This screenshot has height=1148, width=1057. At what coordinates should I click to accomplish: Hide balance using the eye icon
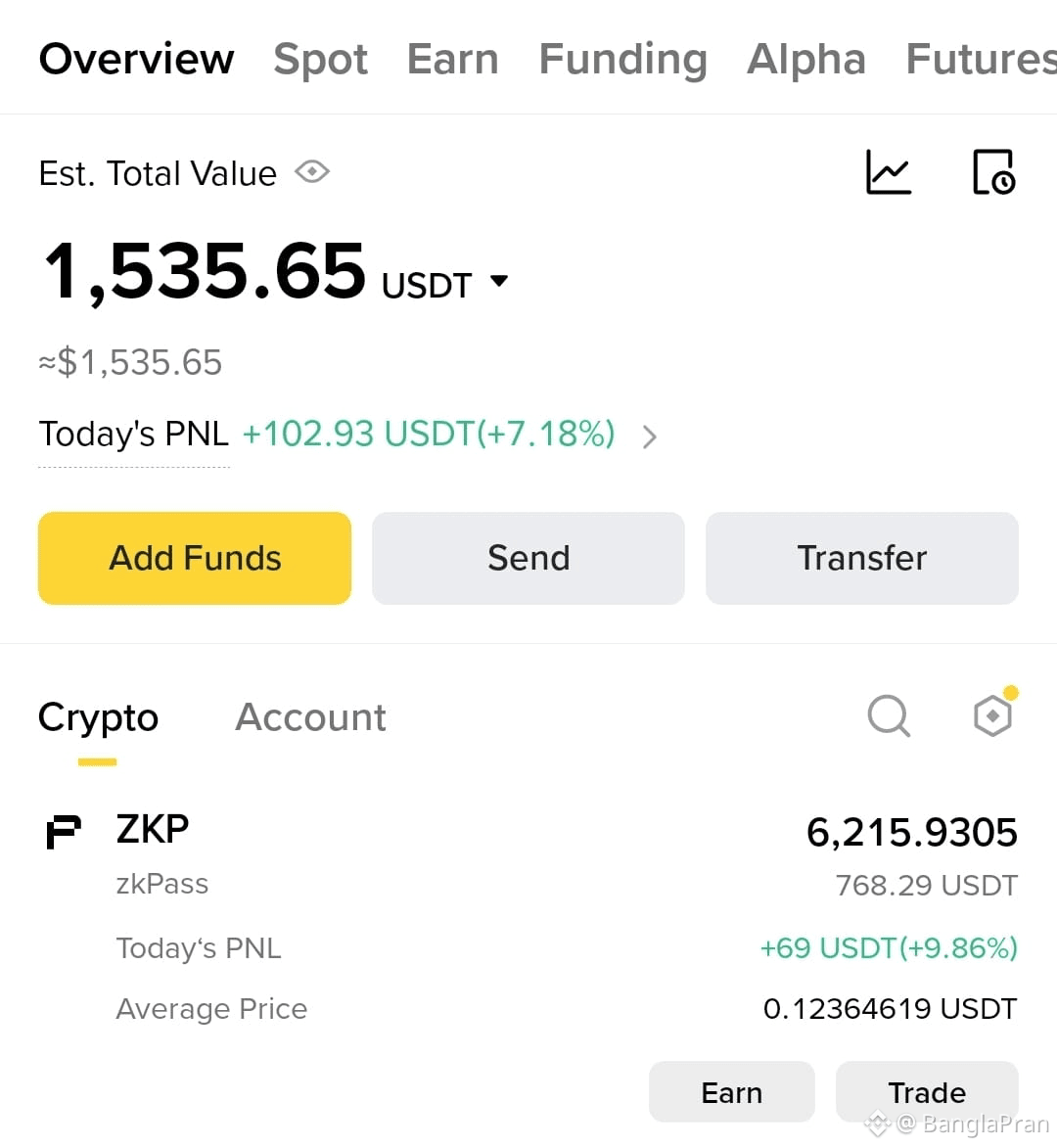point(312,172)
